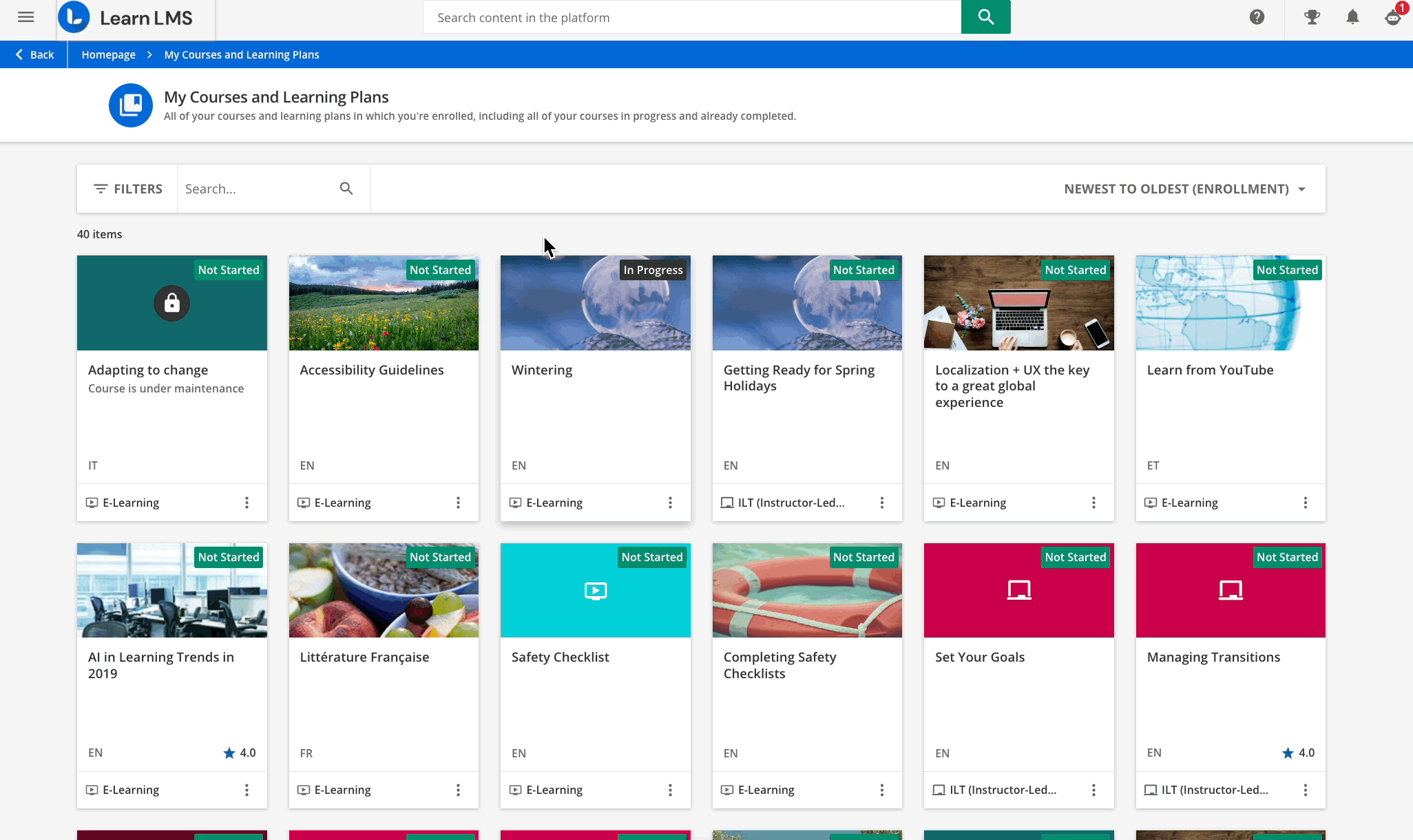Open the user profile avatar menu
The image size is (1413, 840).
coord(1392,19)
